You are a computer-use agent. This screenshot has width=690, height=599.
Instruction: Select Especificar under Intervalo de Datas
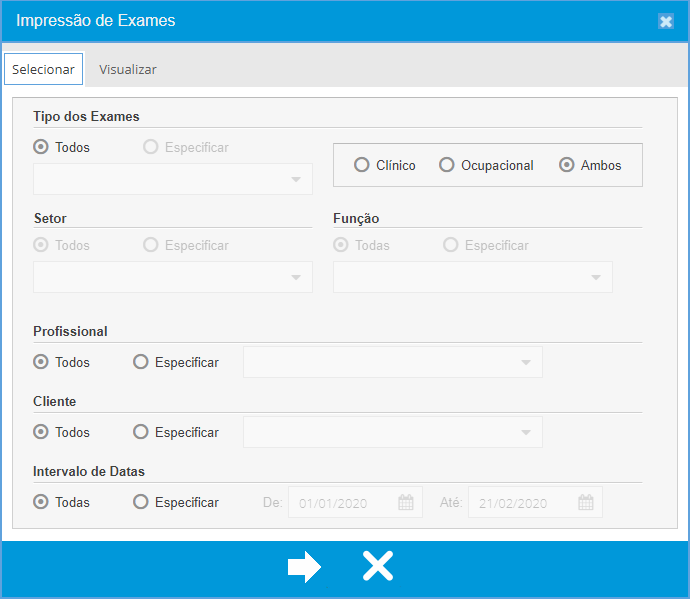(141, 502)
